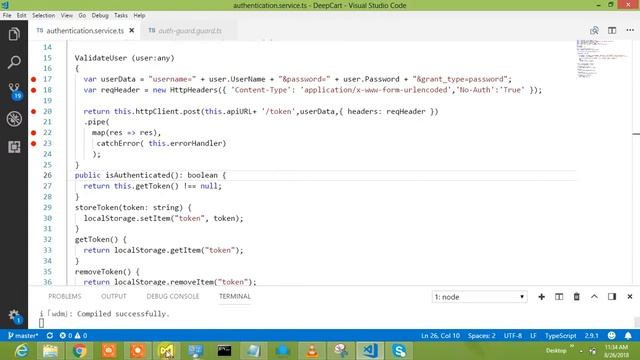Toggle breakpoint on line 17
Screen dimensions: 640x360
click(x=33, y=79)
